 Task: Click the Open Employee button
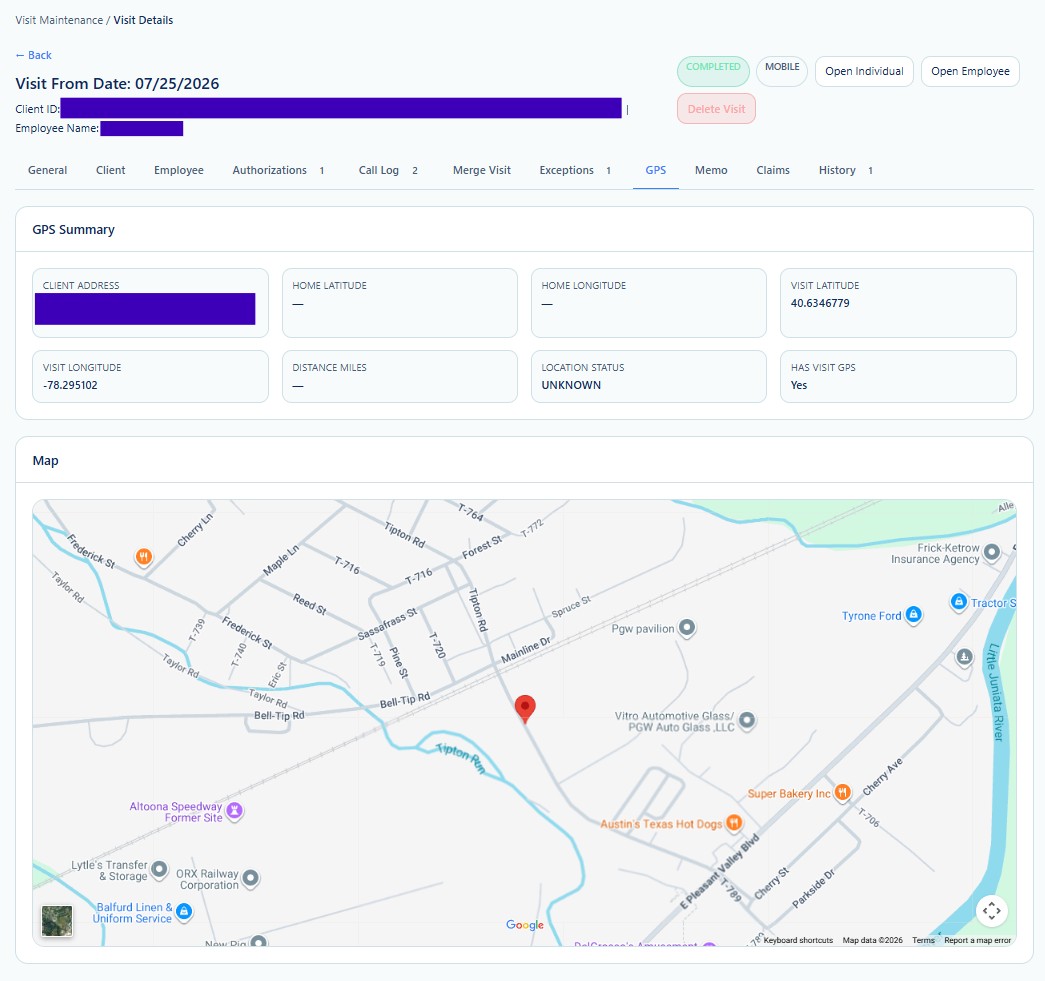click(970, 71)
